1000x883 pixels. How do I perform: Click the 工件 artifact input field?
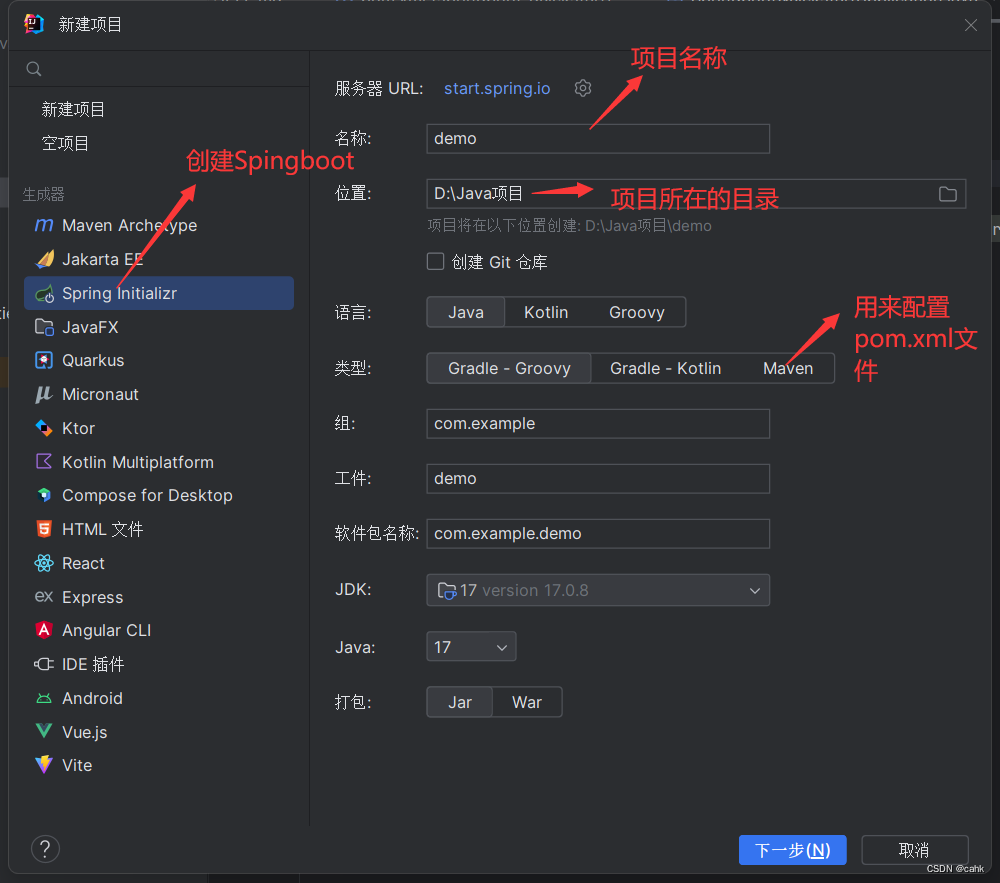598,478
